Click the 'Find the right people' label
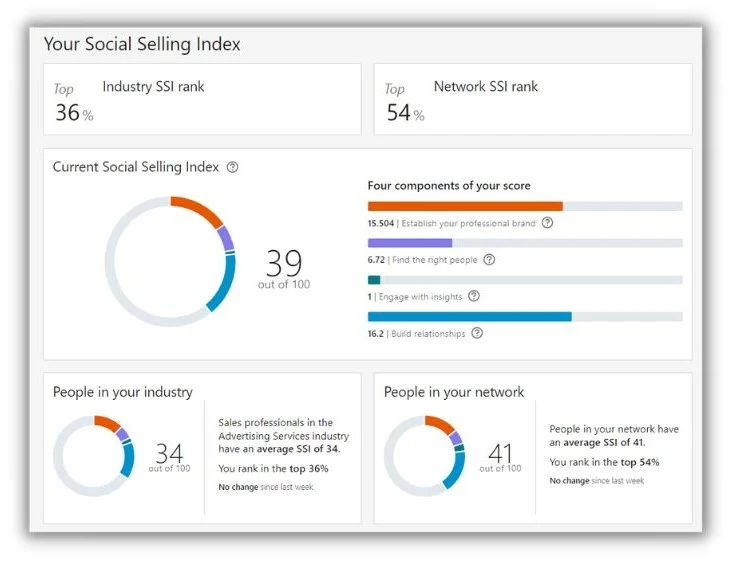 pyautogui.click(x=435, y=260)
